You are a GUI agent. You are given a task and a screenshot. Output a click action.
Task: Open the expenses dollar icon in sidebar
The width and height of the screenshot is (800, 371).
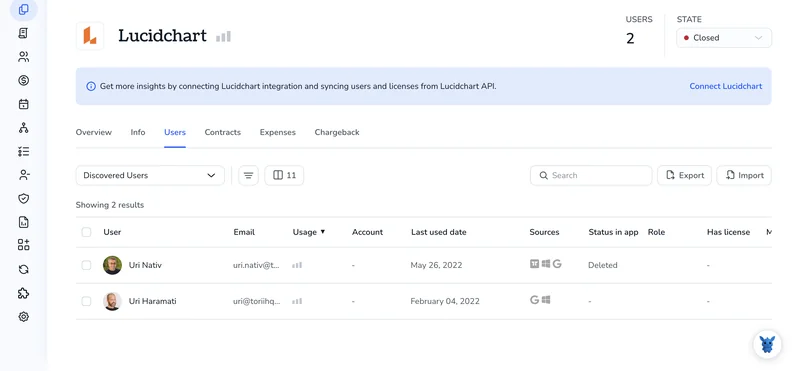(x=23, y=80)
